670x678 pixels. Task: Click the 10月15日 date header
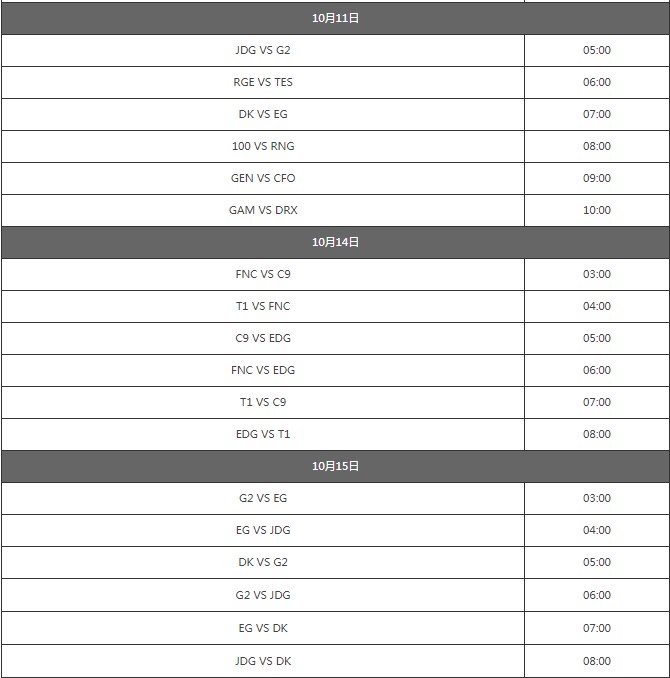coord(335,466)
